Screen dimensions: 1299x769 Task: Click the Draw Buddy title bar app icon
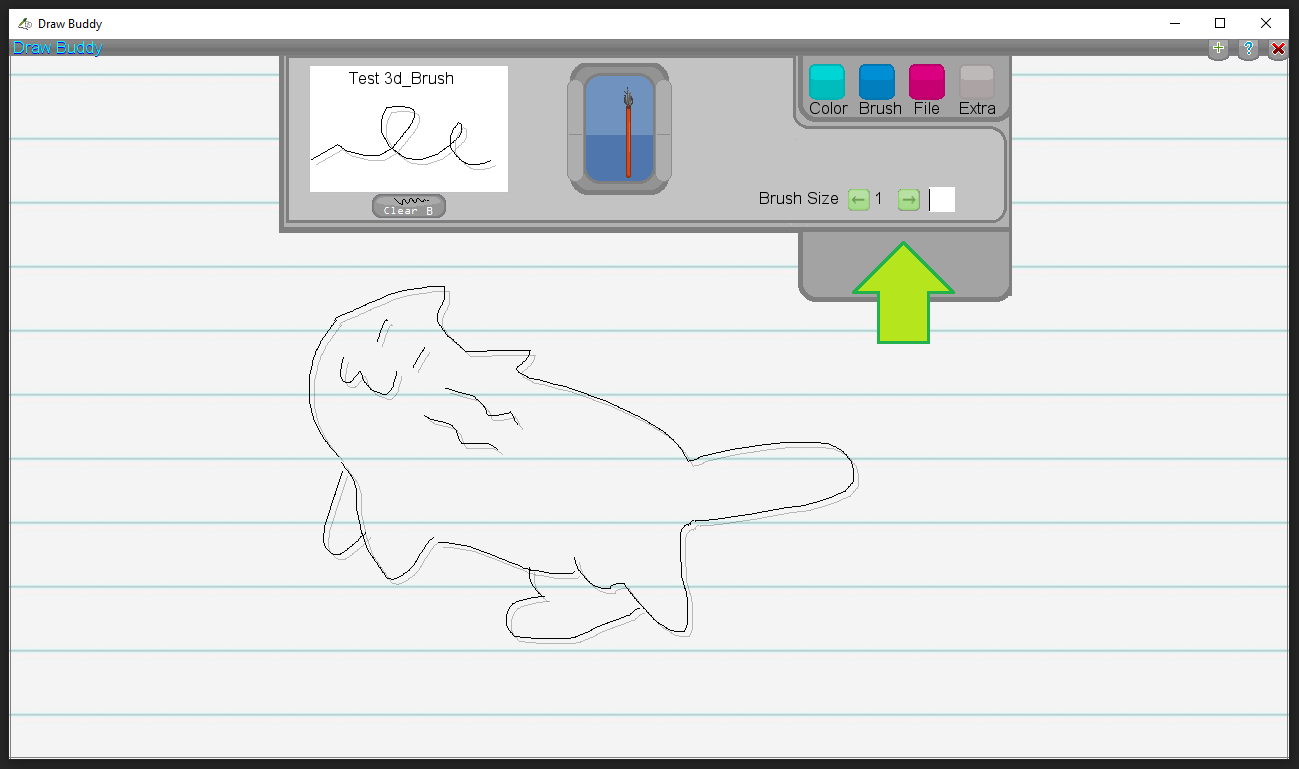tap(25, 23)
